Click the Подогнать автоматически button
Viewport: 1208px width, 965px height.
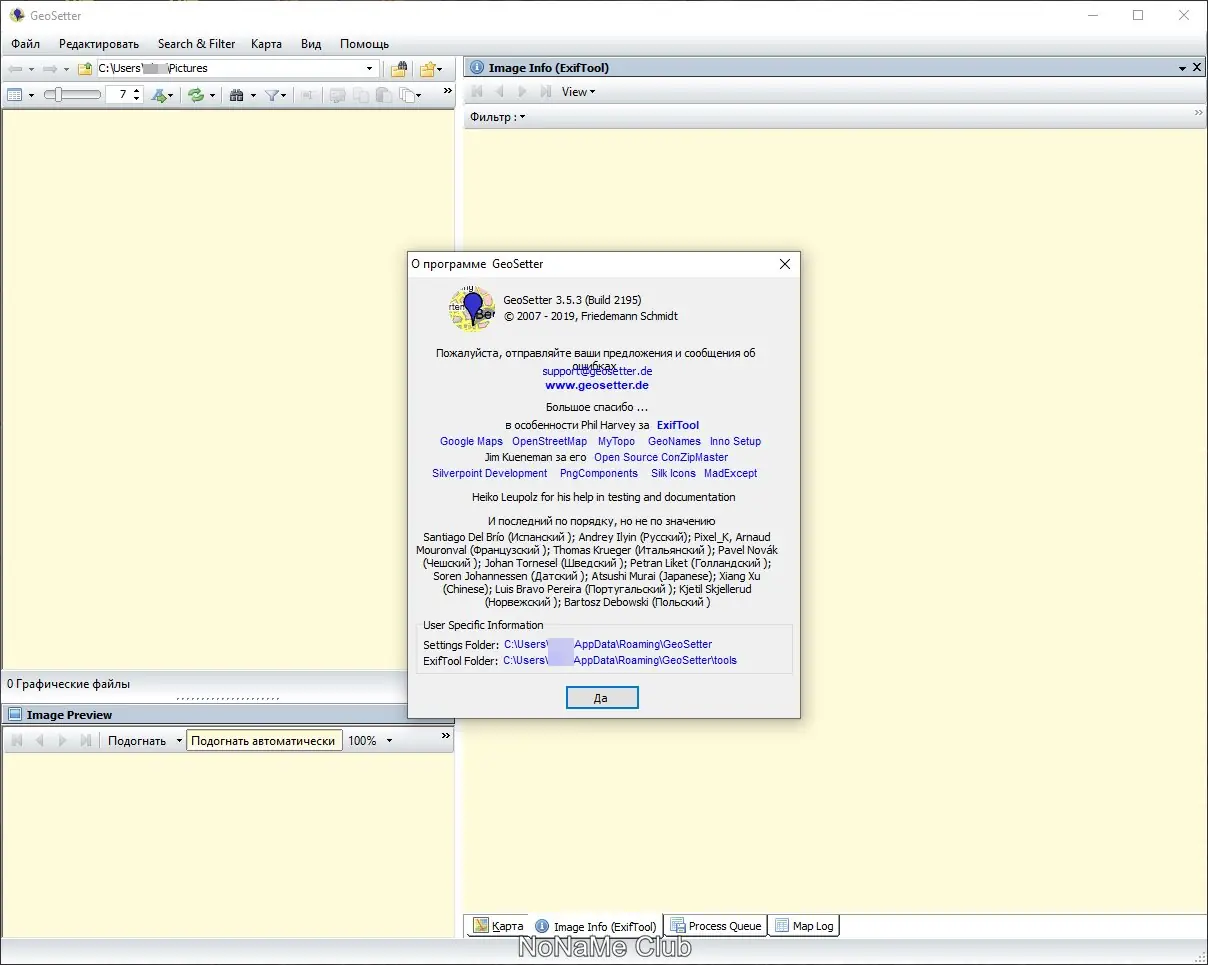(263, 741)
